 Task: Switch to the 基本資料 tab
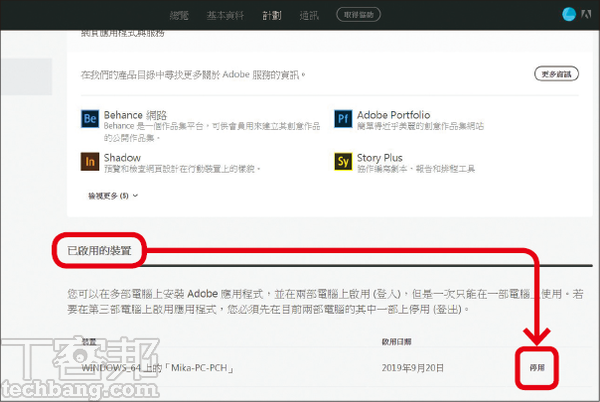(x=225, y=15)
